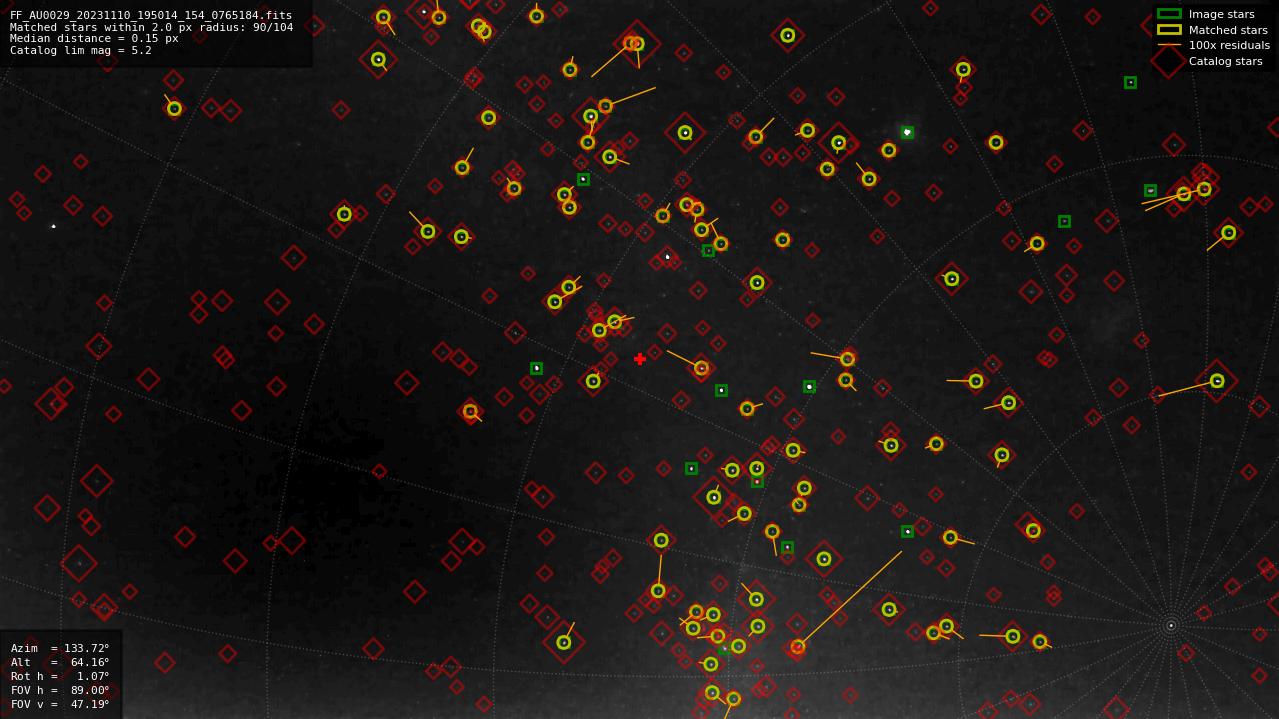1279x719 pixels.
Task: Select the 'Catalog stars' legend label
Action: [1225, 61]
